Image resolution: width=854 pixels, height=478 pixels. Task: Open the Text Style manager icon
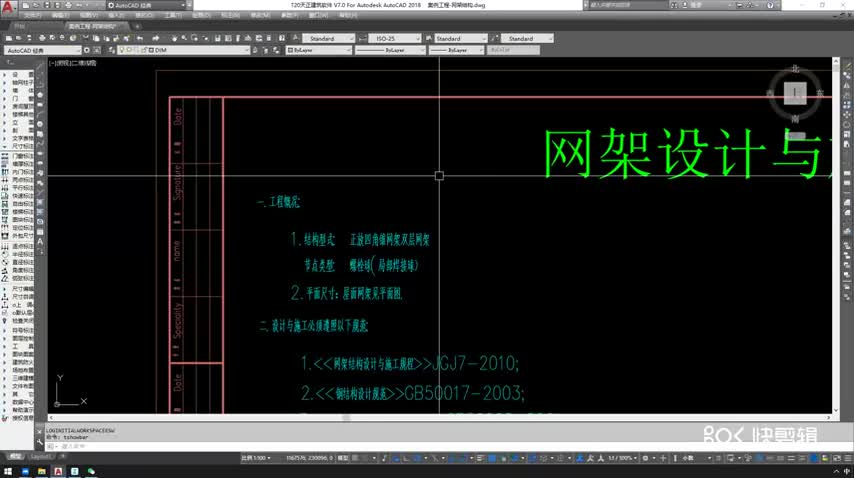pos(296,39)
